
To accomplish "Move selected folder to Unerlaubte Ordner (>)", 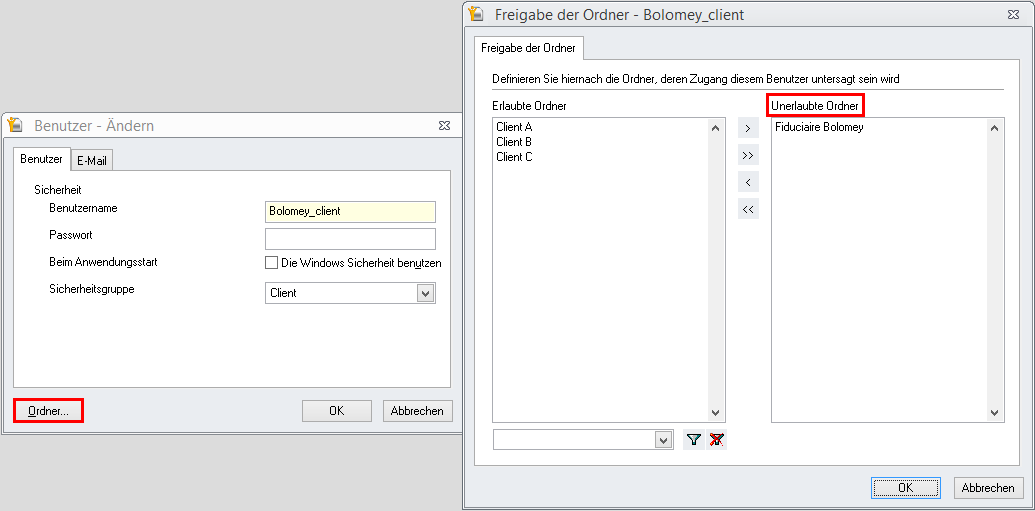I will (748, 129).
